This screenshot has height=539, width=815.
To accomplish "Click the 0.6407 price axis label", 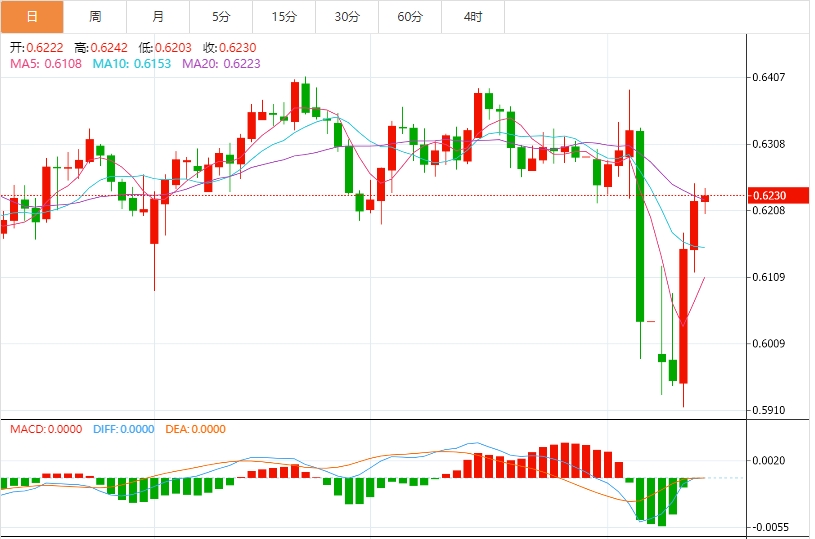I will (769, 77).
